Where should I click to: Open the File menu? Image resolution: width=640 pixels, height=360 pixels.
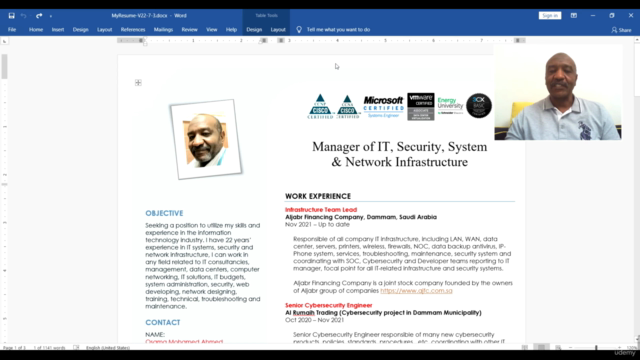click(12, 29)
